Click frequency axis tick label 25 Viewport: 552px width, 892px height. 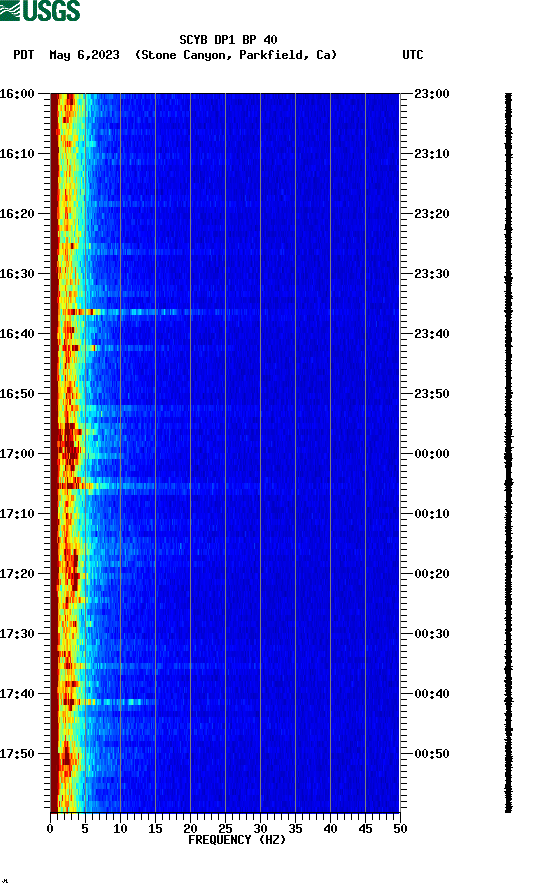[x=225, y=829]
